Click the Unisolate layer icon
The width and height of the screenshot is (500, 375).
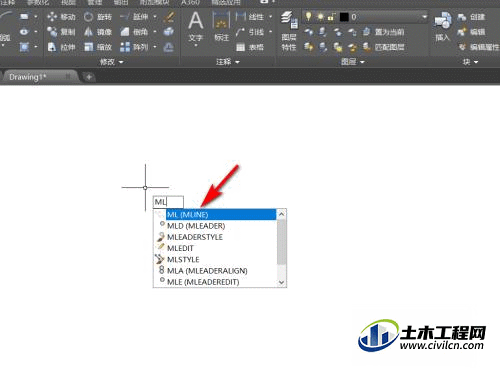pyautogui.click(x=323, y=47)
